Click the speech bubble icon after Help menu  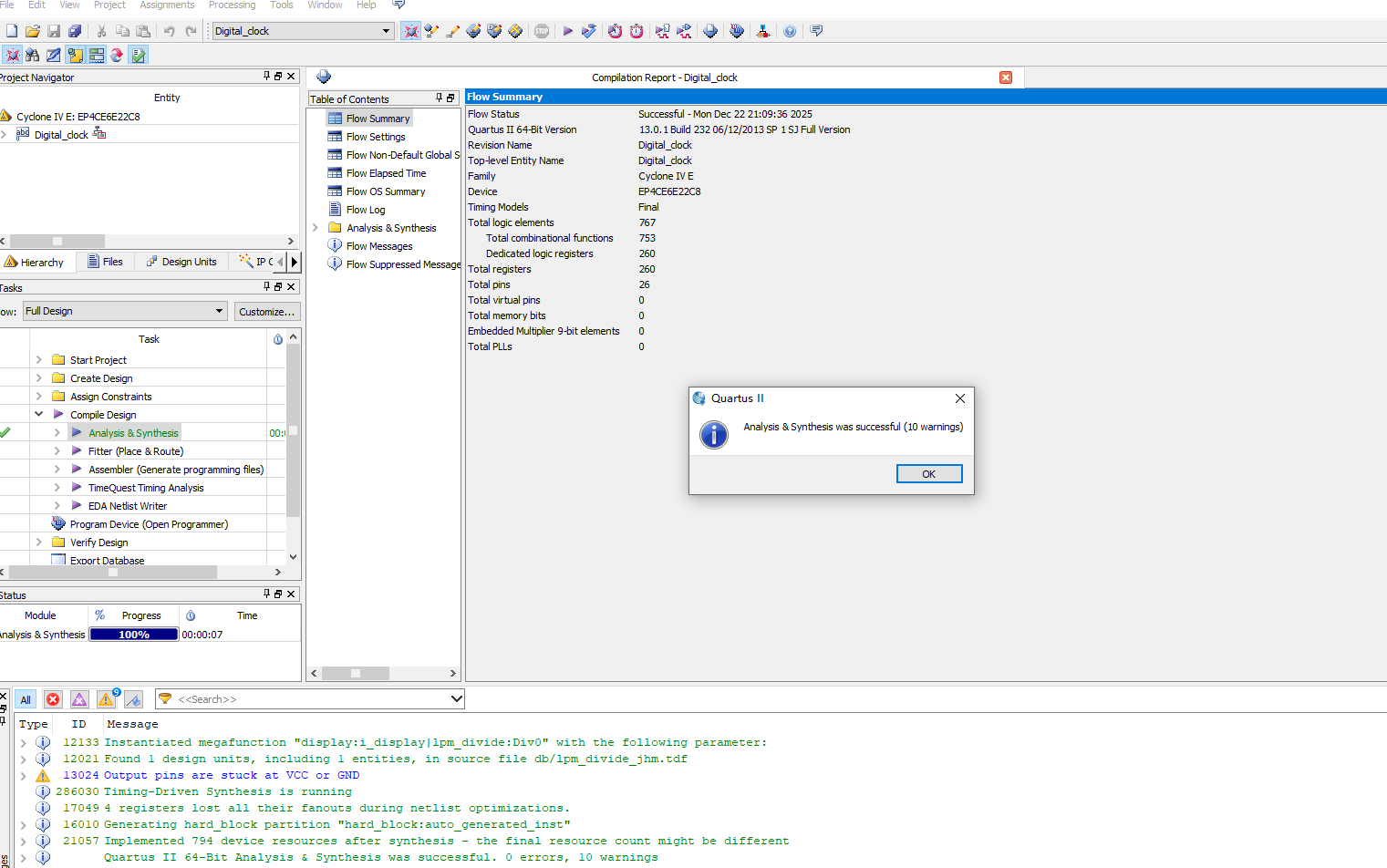point(399,5)
